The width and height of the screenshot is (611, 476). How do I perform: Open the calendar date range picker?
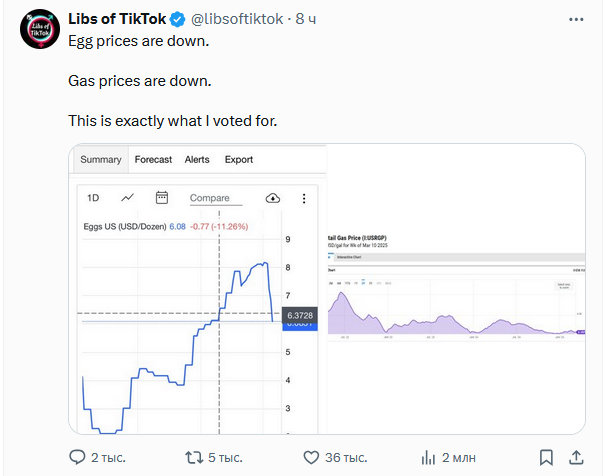pyautogui.click(x=163, y=198)
